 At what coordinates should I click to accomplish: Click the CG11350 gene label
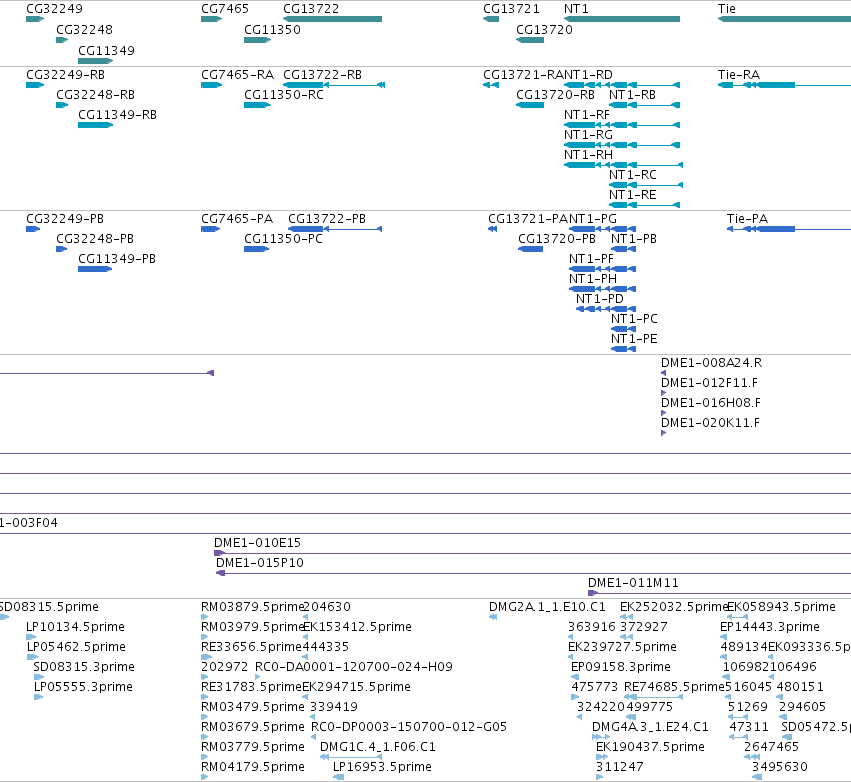coord(272,29)
